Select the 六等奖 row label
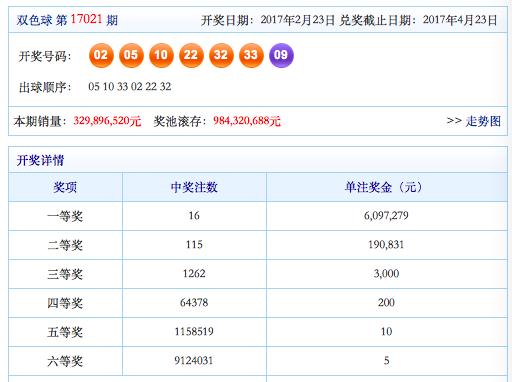The width and height of the screenshot is (512, 382). 65,361
